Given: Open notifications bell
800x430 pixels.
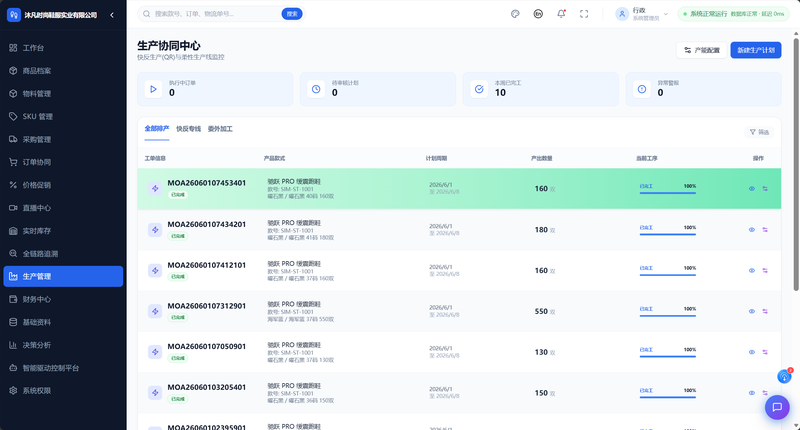Looking at the screenshot, I should coord(561,14).
